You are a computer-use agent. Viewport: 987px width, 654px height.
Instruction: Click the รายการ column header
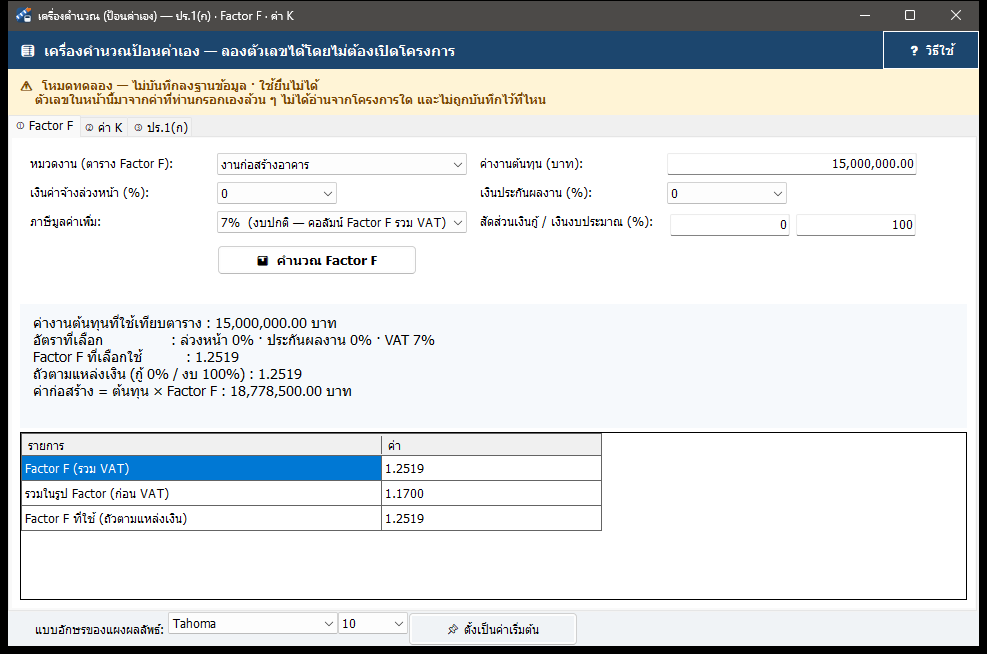tap(201, 445)
